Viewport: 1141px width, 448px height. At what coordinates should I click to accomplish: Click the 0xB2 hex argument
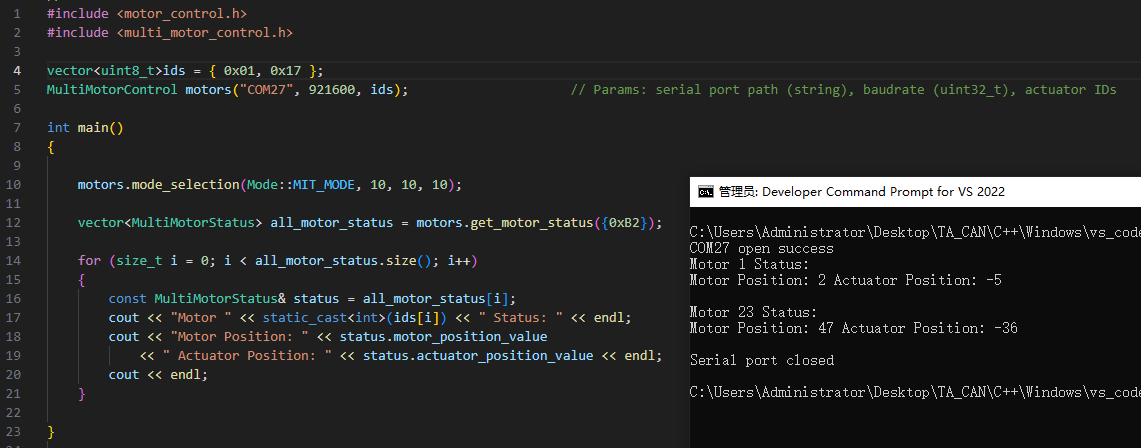(628, 223)
